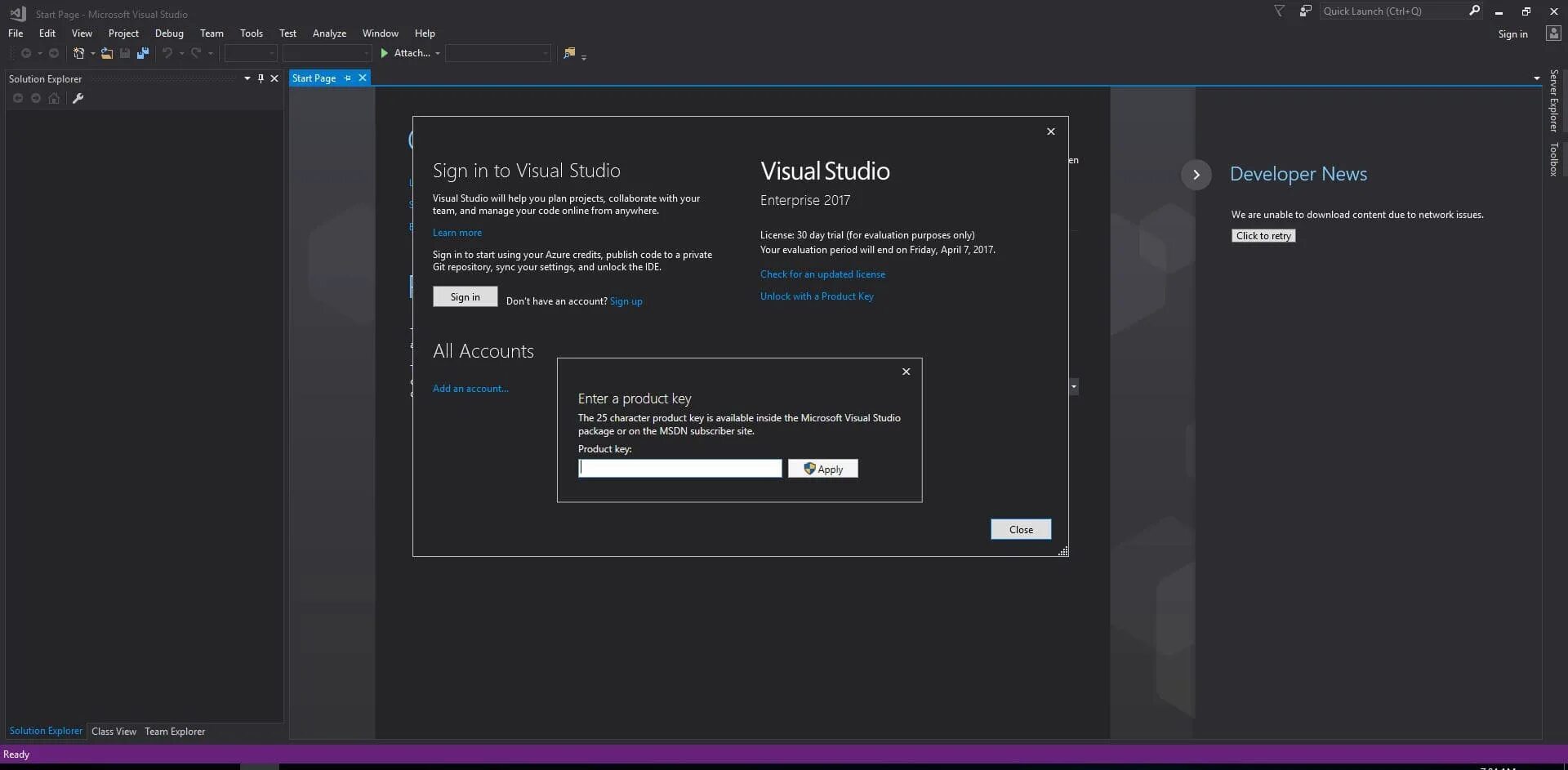Click the Undo arrow in the toolbar
The image size is (1568, 770).
pyautogui.click(x=167, y=53)
